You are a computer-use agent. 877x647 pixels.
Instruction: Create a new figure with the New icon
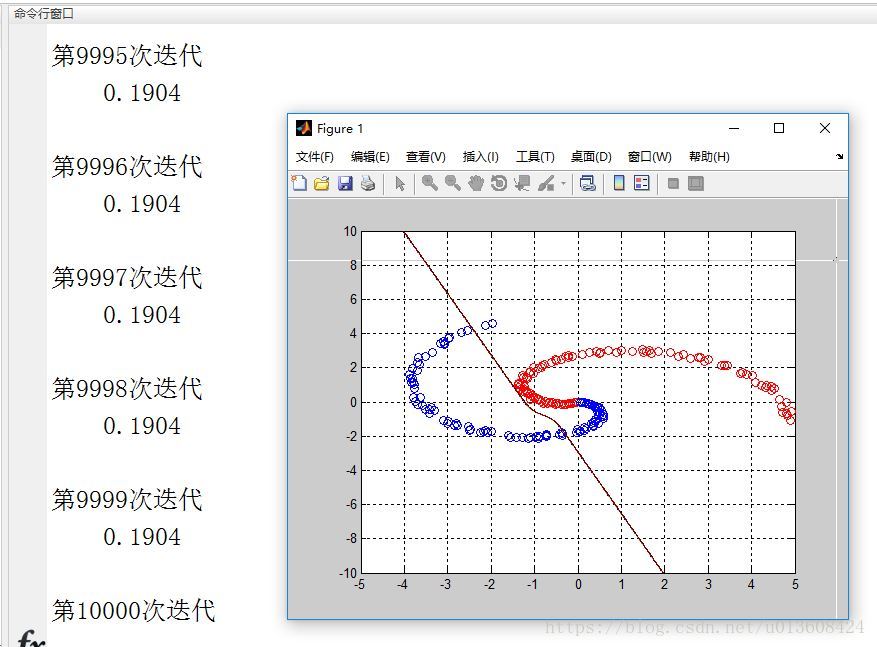click(300, 183)
